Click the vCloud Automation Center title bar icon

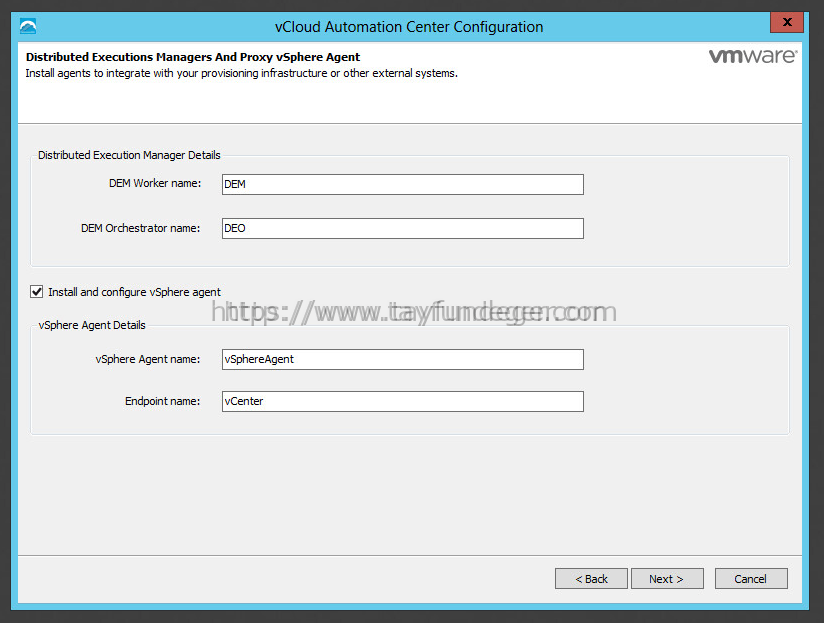pyautogui.click(x=28, y=26)
